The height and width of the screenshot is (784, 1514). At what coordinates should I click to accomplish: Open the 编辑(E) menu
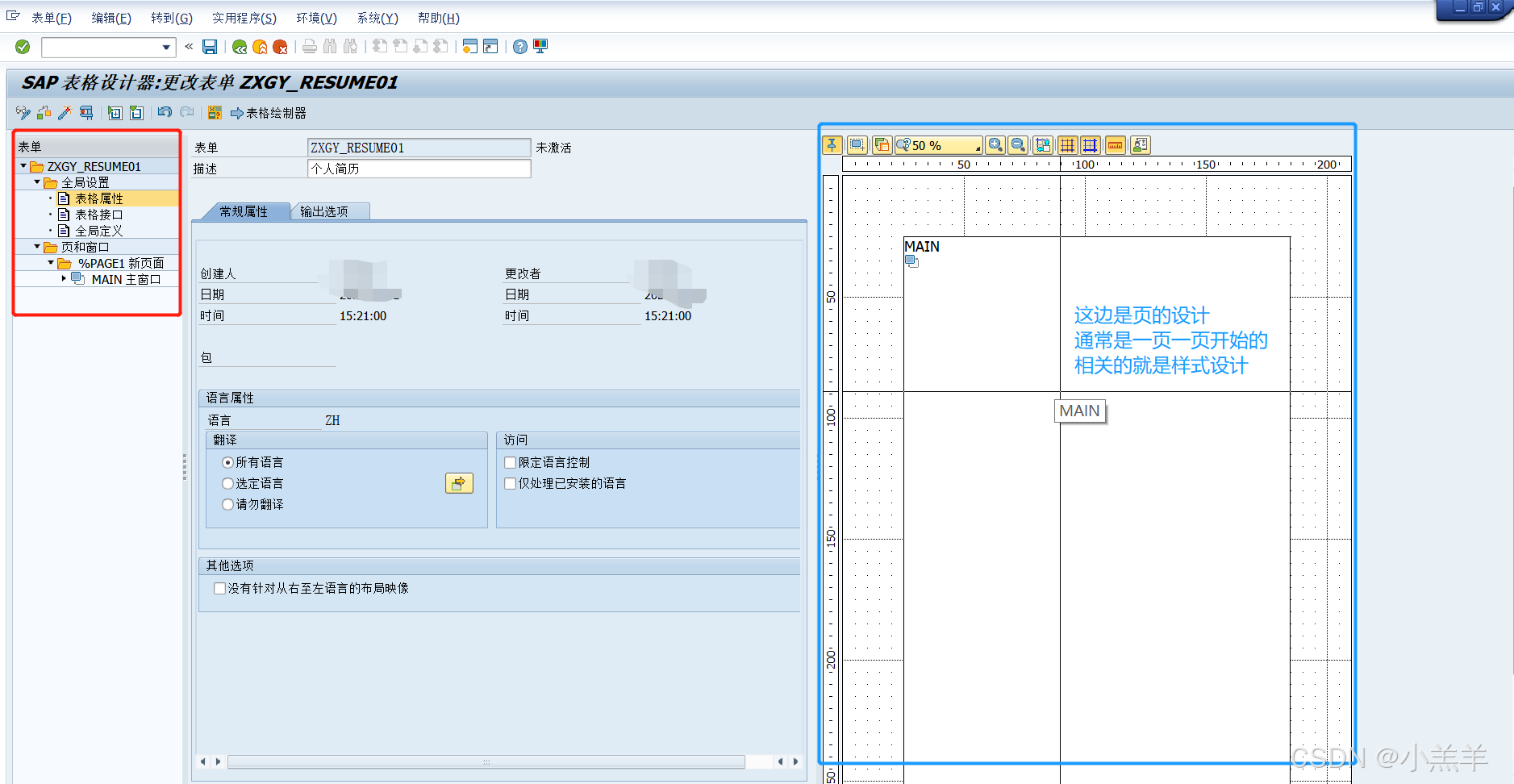coord(111,18)
